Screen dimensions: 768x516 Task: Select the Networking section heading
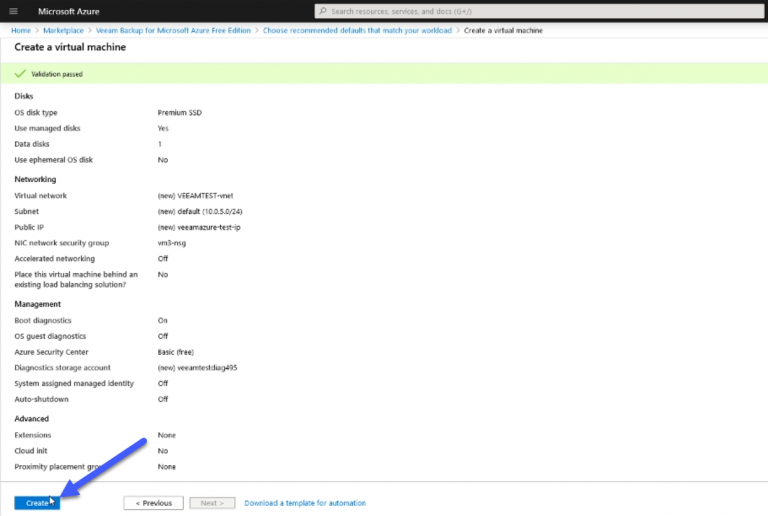[35, 179]
